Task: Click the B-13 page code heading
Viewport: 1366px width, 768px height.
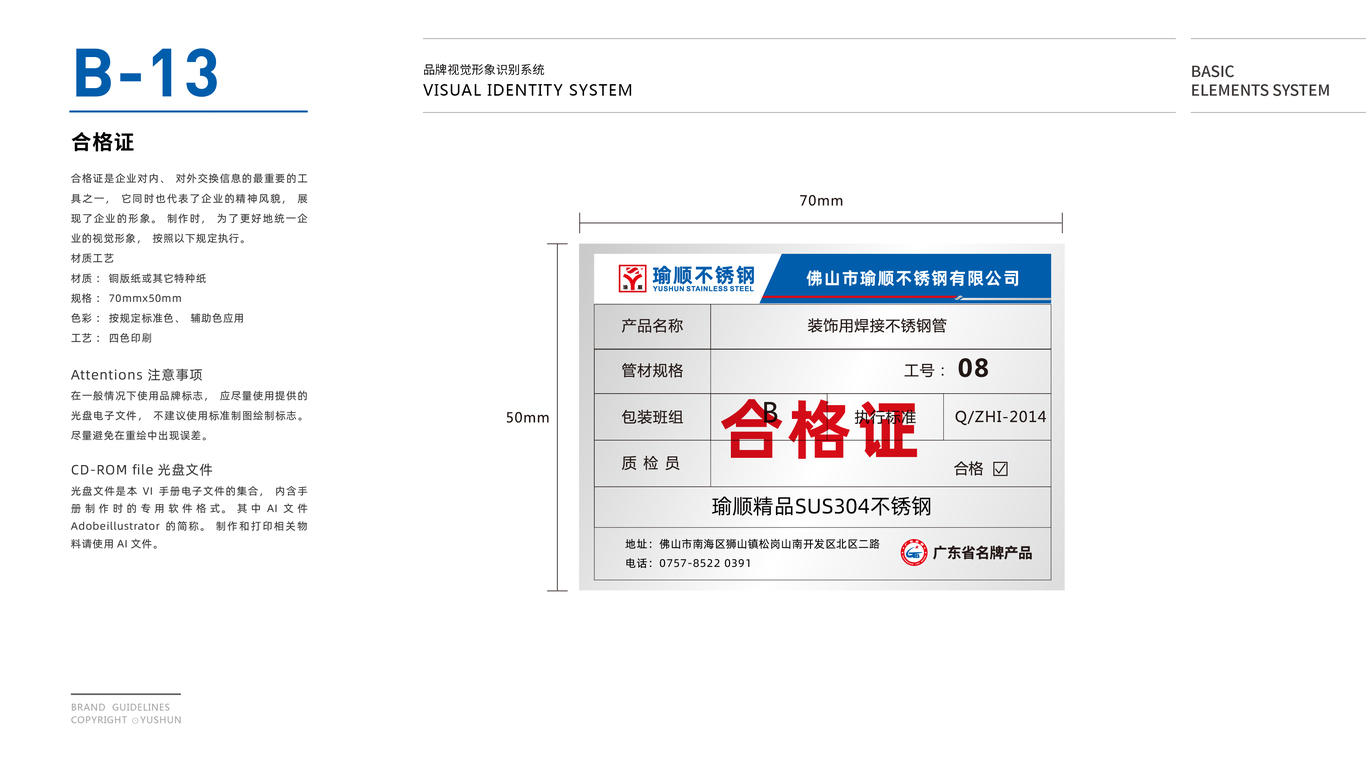Action: 146,73
